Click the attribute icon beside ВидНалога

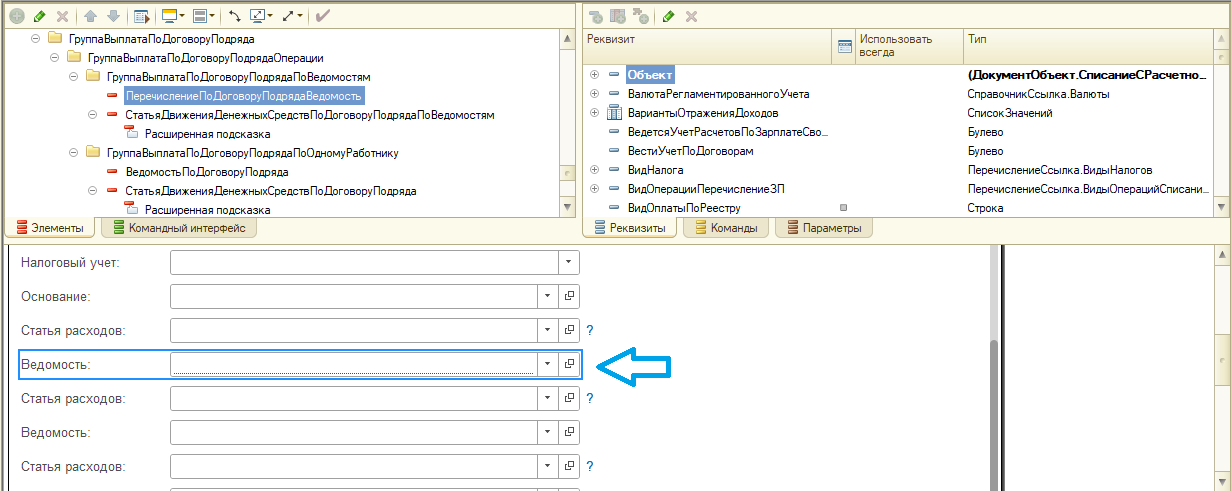pyautogui.click(x=614, y=170)
